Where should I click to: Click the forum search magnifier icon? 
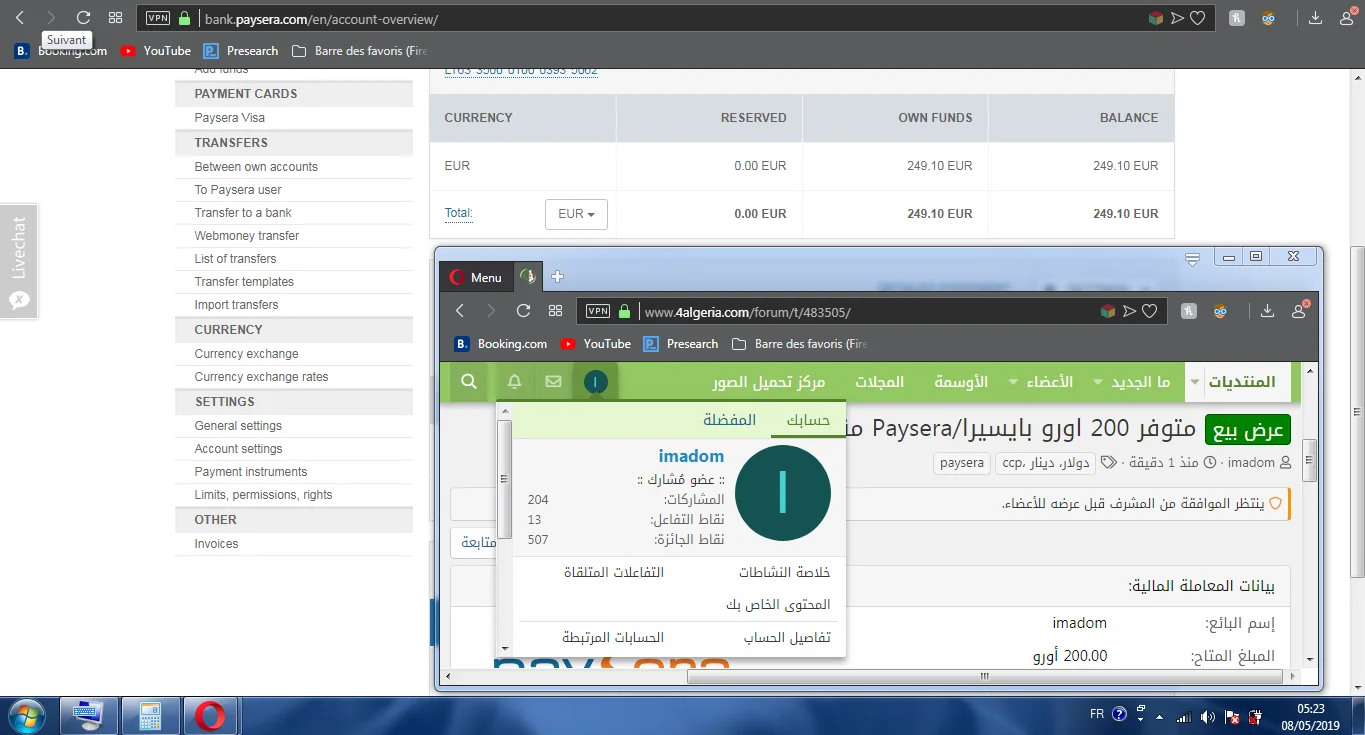point(468,381)
